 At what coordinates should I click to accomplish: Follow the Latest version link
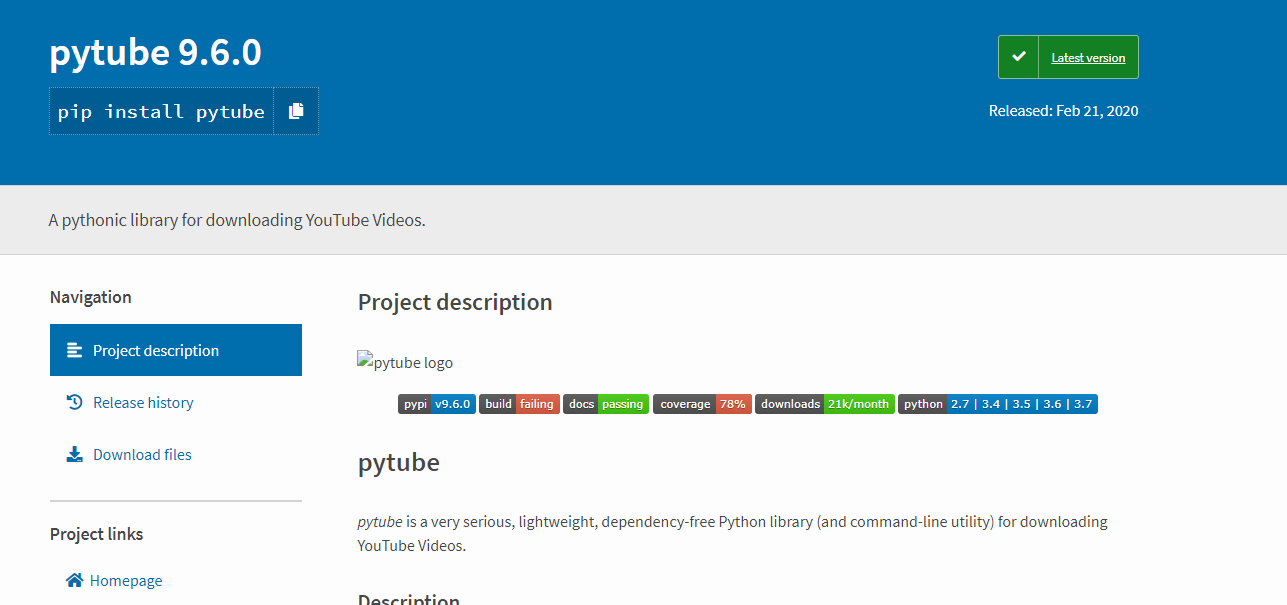[1088, 57]
